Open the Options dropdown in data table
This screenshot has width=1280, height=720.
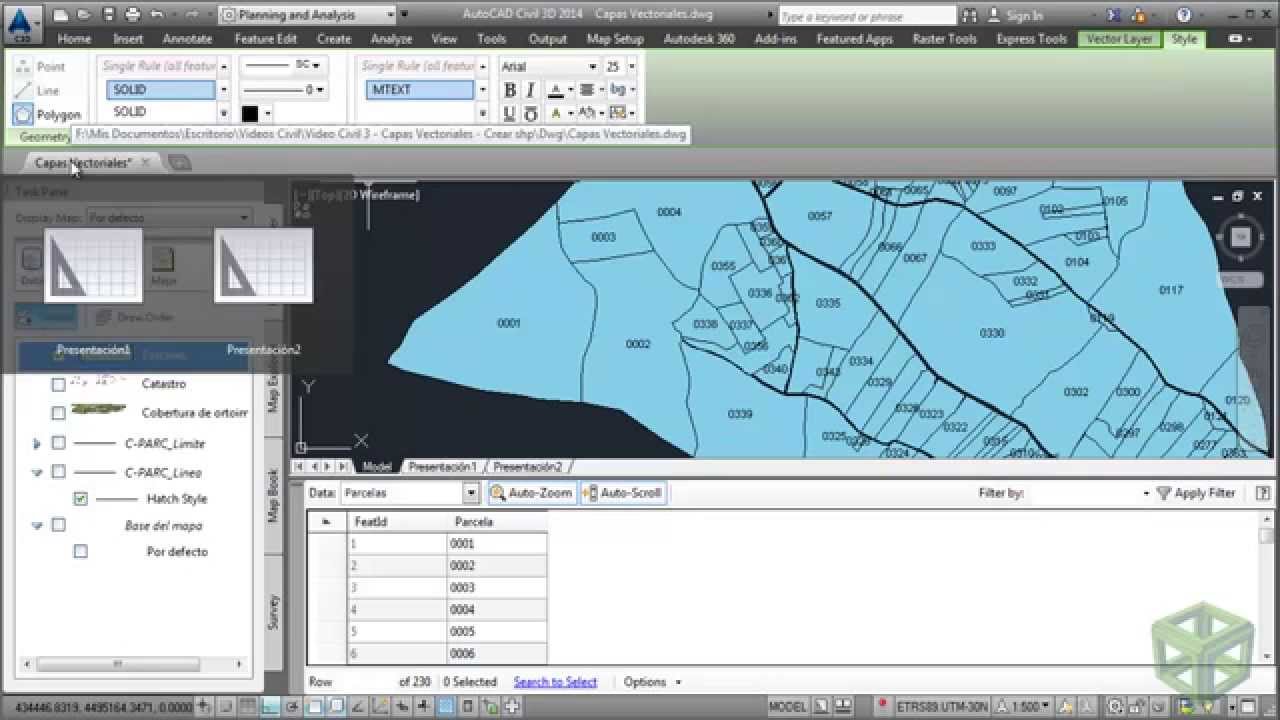click(652, 682)
